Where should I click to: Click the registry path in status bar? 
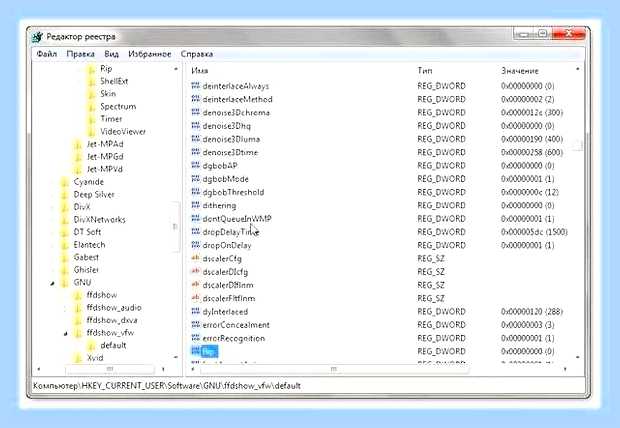(167, 386)
